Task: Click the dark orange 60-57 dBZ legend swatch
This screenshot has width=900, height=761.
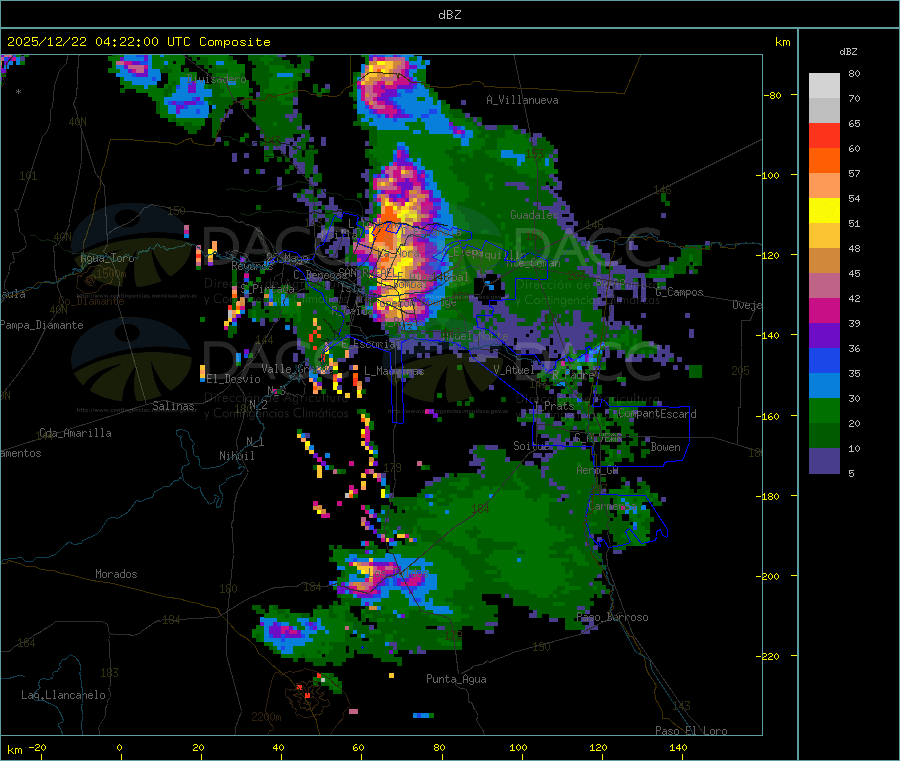Action: coord(824,161)
